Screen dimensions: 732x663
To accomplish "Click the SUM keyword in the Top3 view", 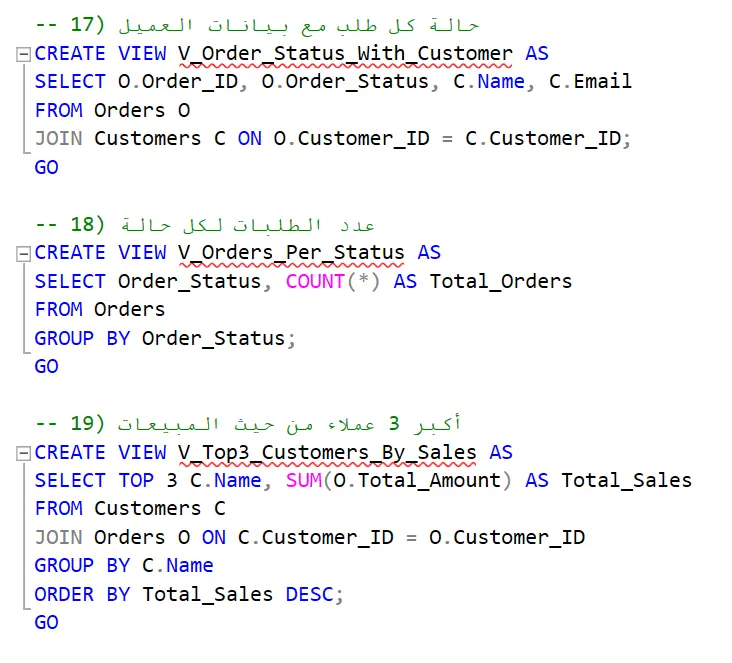I will pyautogui.click(x=304, y=480).
